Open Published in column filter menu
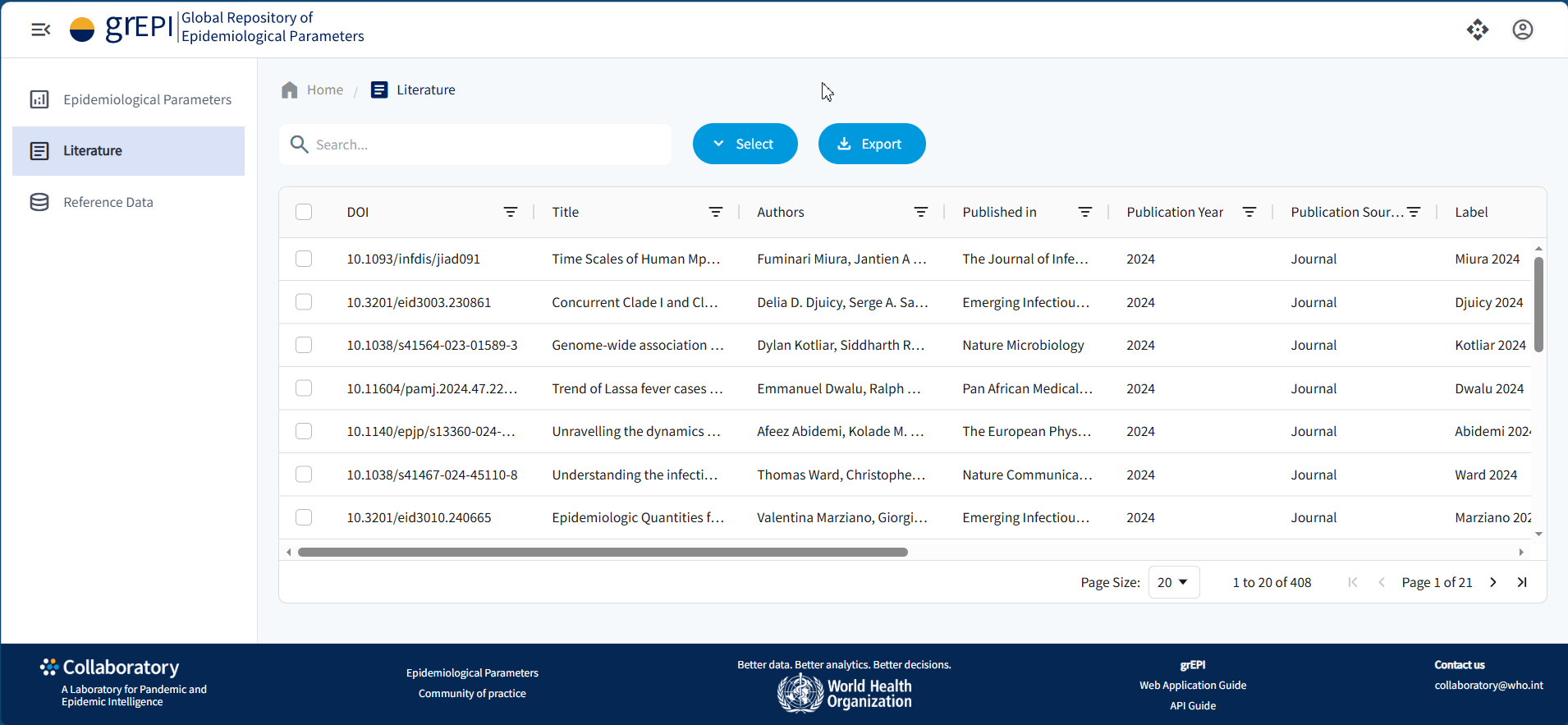The height and width of the screenshot is (725, 1568). pos(1084,212)
